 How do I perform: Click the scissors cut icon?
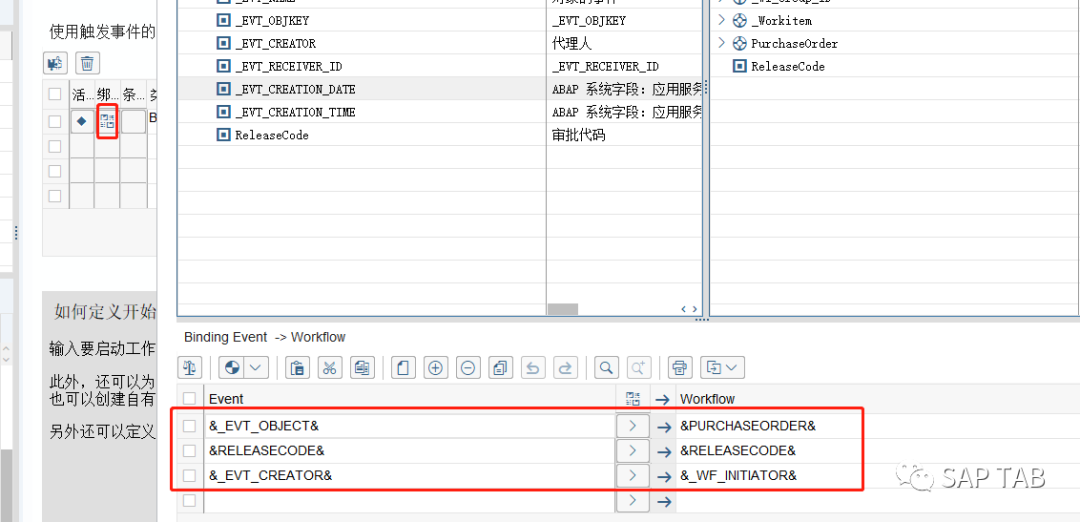[329, 368]
